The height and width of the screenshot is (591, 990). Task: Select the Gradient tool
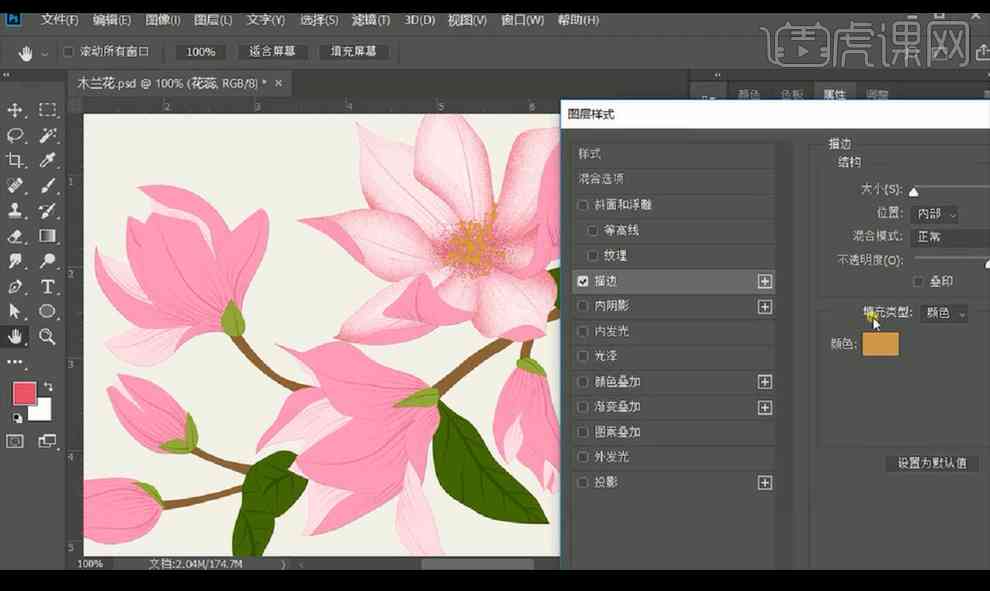47,236
